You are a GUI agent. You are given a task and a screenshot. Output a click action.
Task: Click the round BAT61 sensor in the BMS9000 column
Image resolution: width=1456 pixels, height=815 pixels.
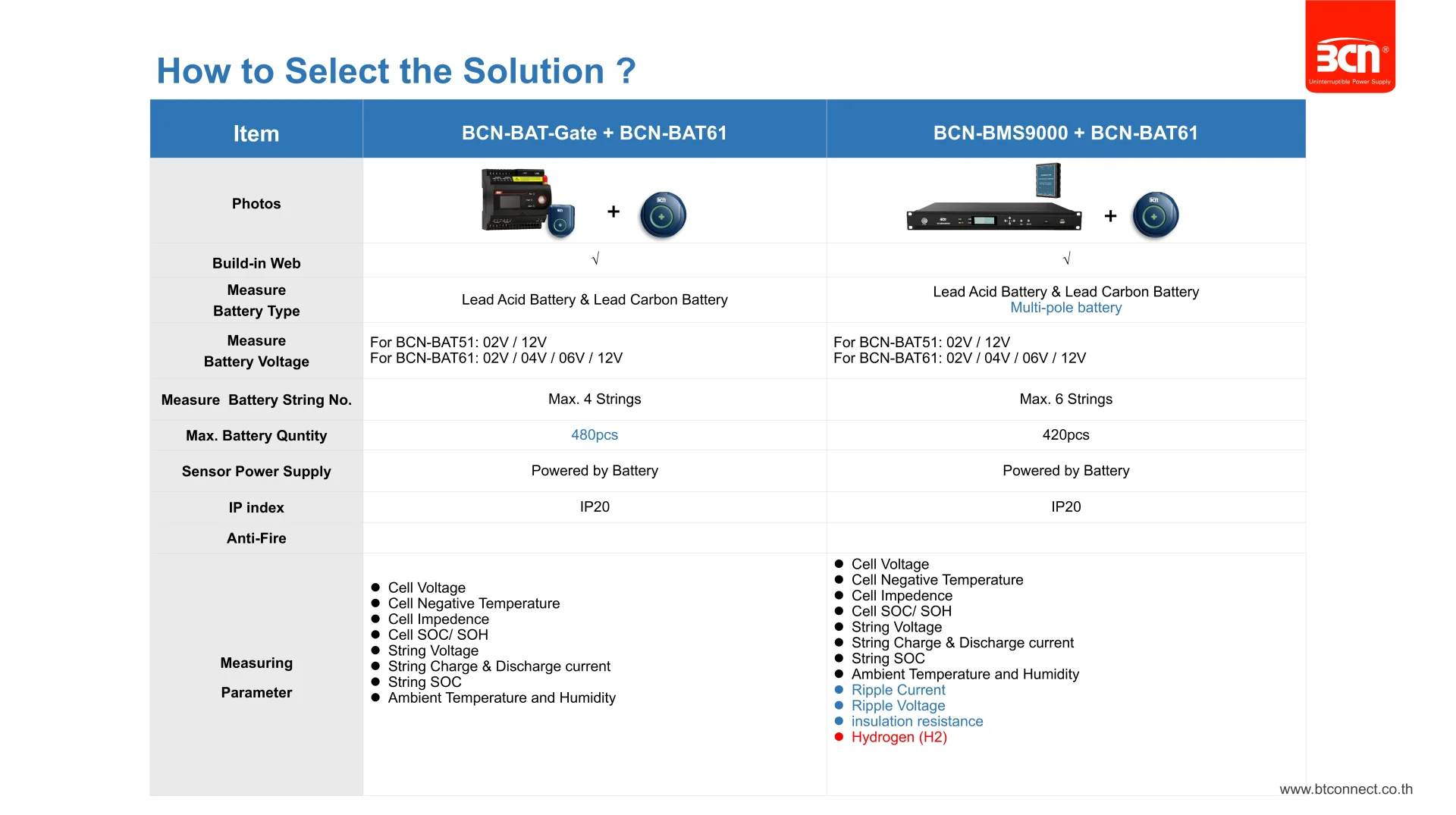point(1155,215)
